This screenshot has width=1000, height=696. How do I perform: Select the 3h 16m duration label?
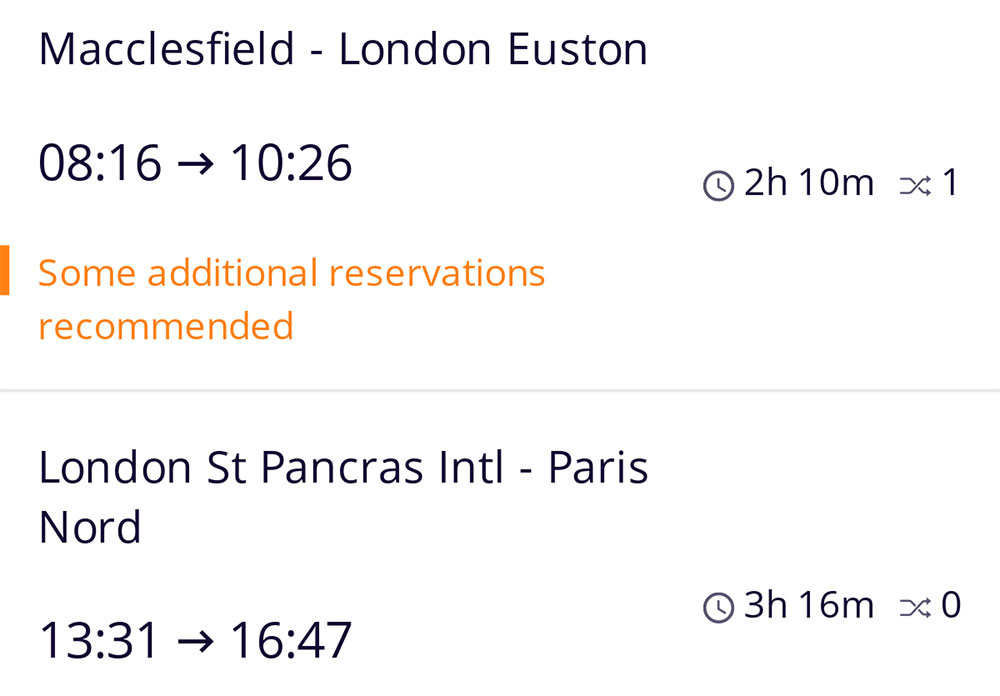(x=808, y=605)
